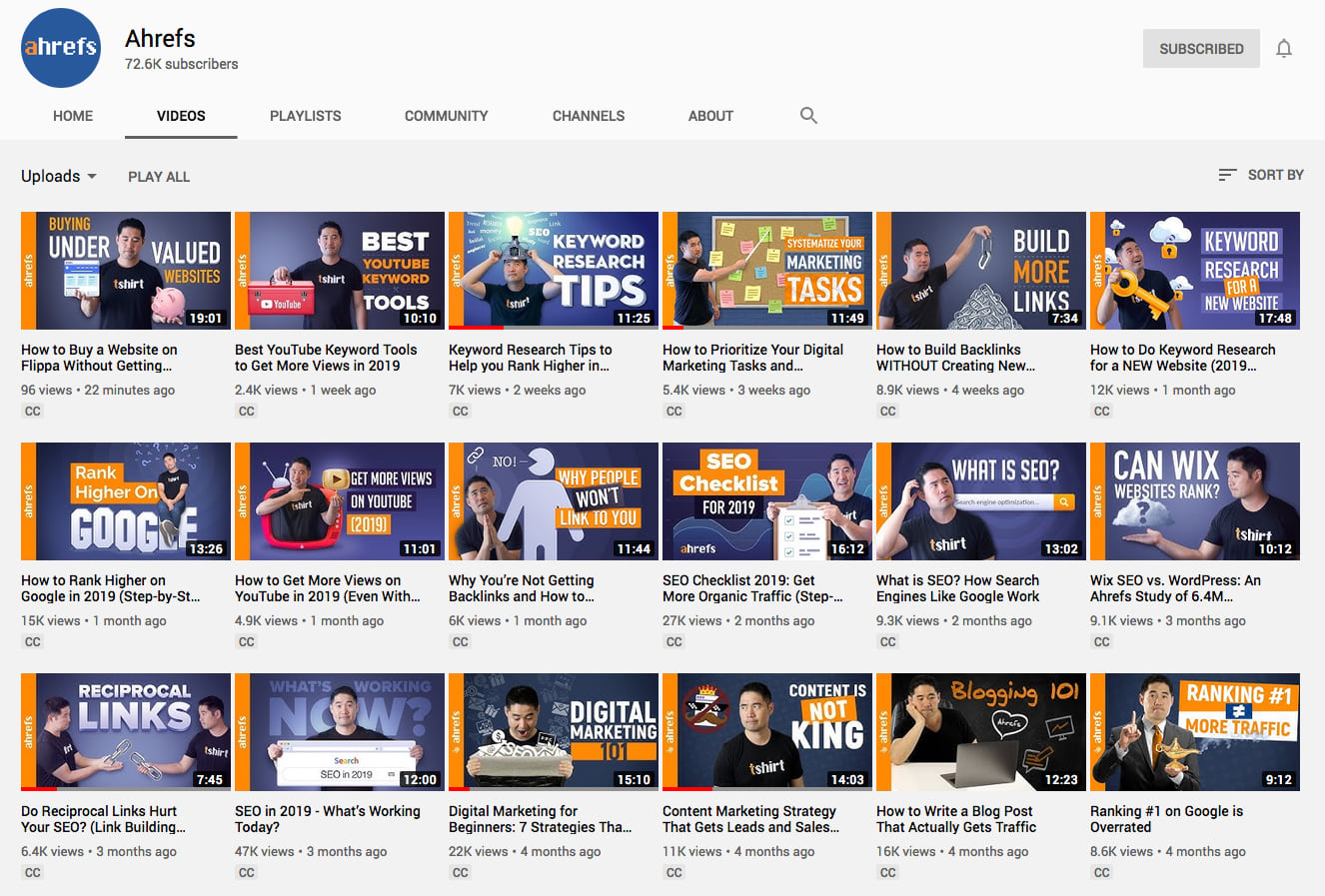Click the CC badge under the Flippa video
1325x896 pixels.
click(x=32, y=411)
